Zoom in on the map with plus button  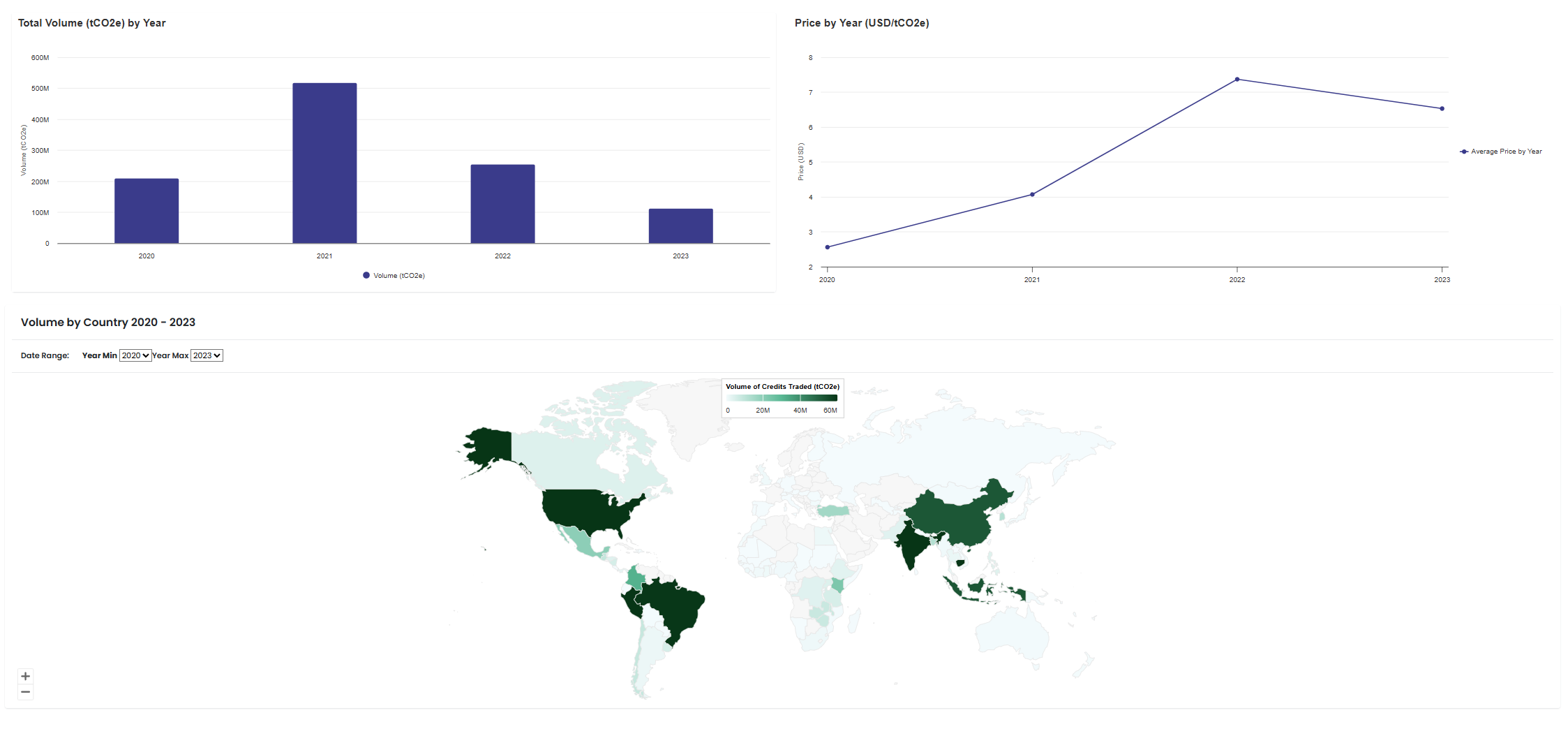coord(26,676)
